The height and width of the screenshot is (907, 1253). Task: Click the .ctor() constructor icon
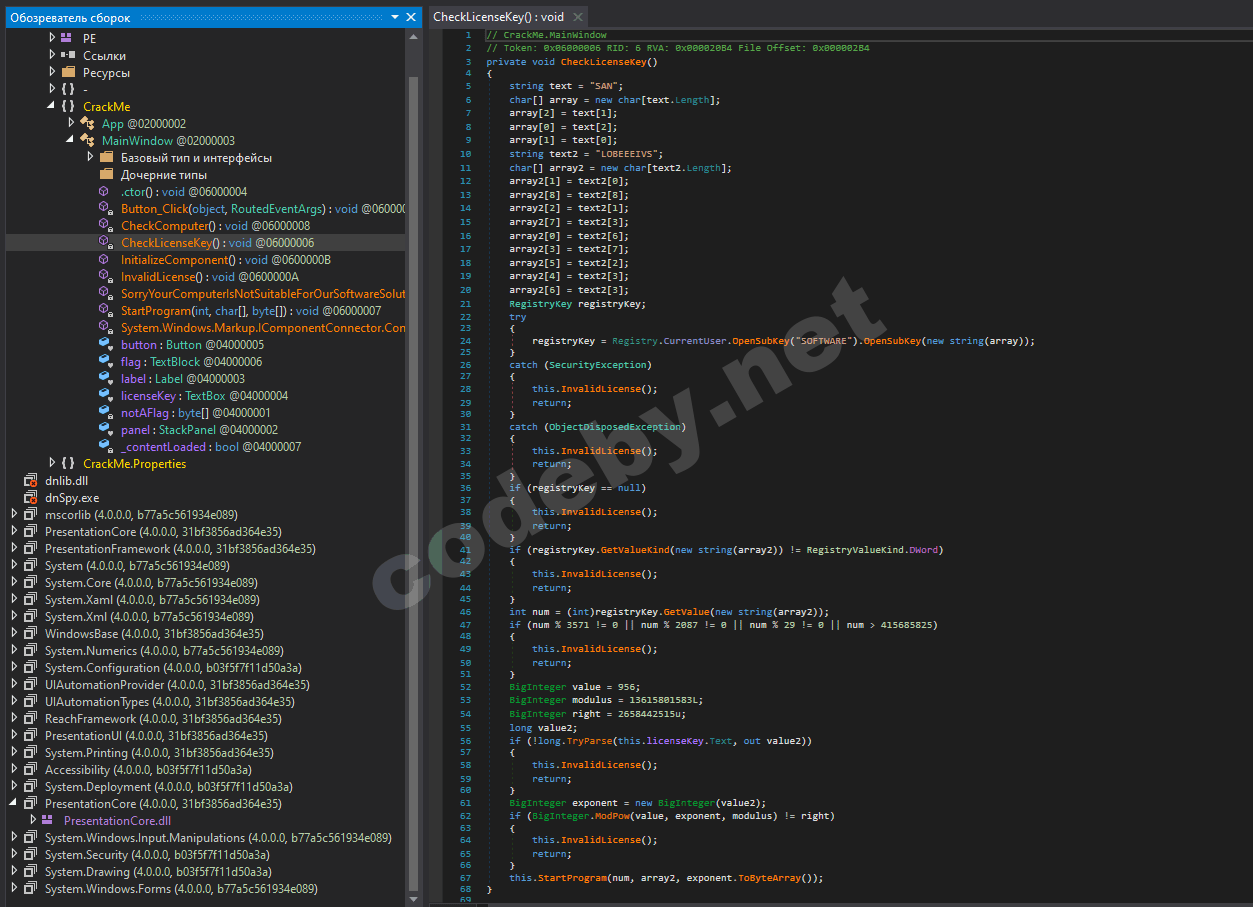click(x=105, y=191)
